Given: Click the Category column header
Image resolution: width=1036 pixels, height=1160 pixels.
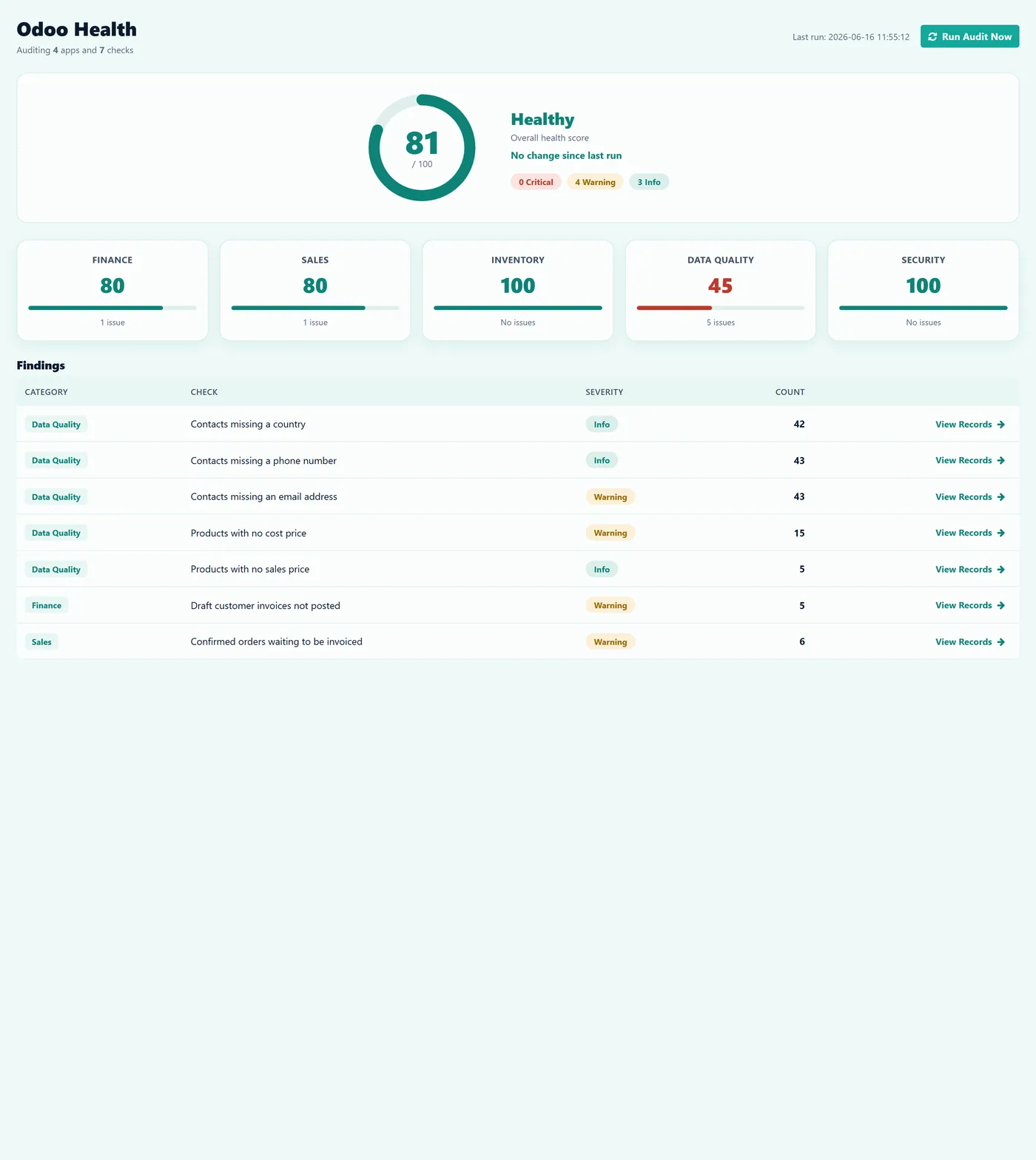Looking at the screenshot, I should (x=46, y=392).
